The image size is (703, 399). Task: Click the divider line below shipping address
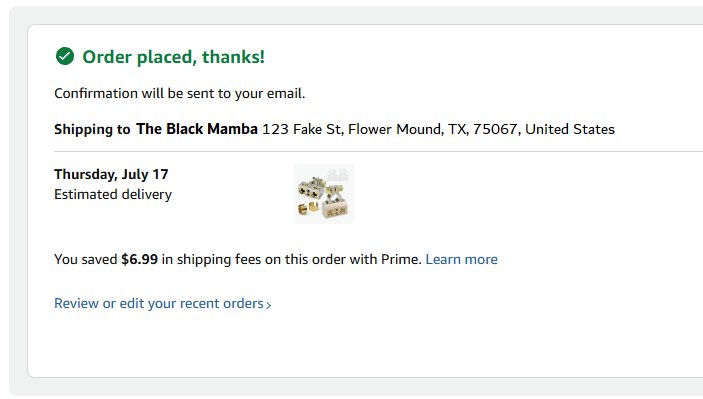(x=378, y=152)
